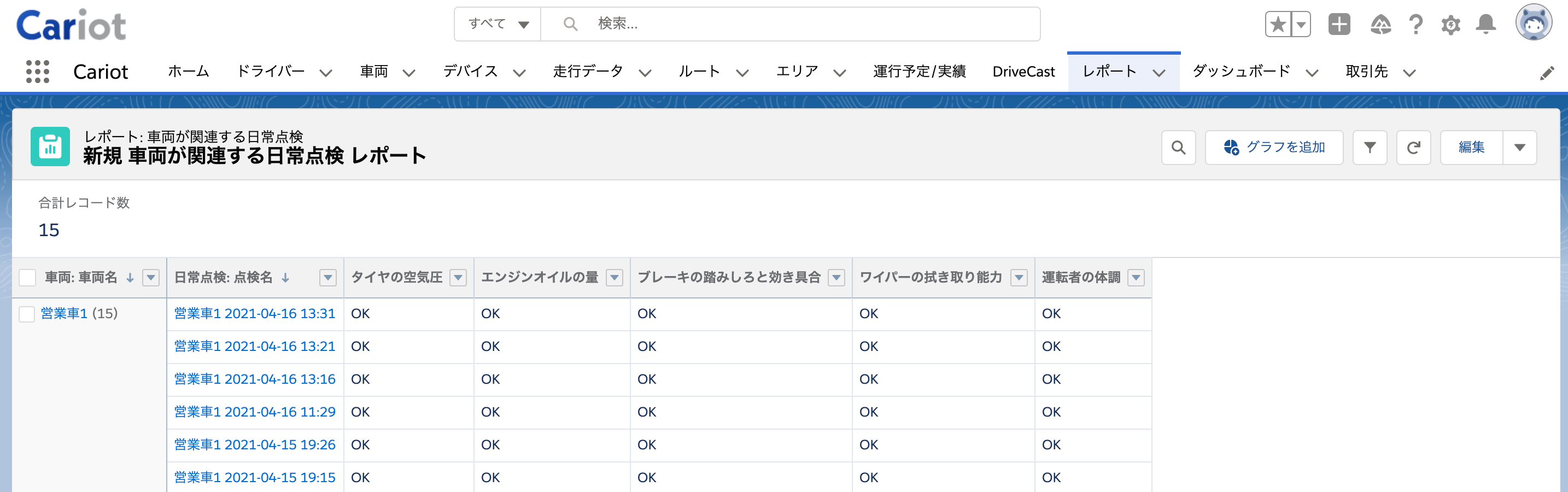Open the エリア tab

click(797, 72)
